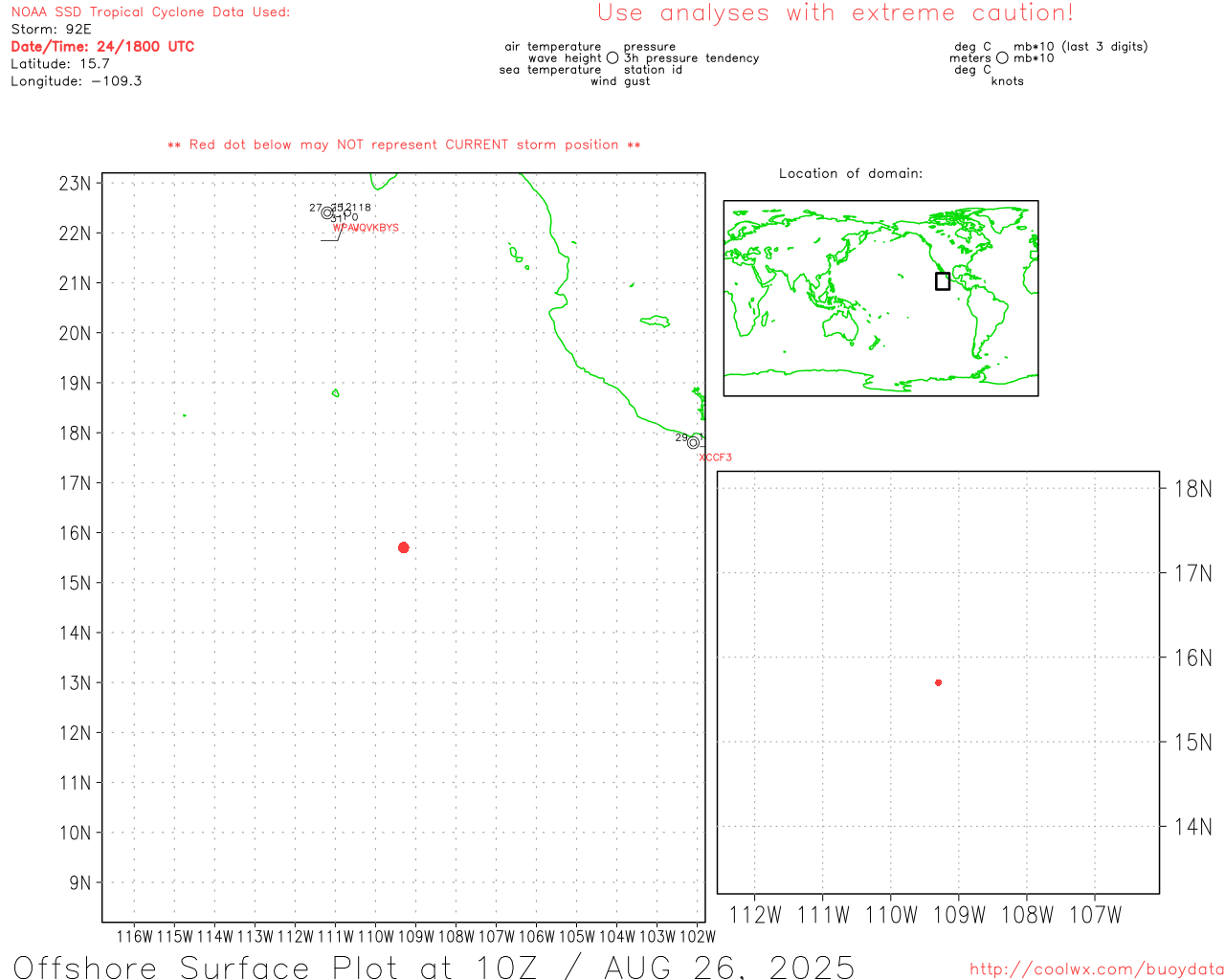Click the '14N' label on the inset map
The image size is (1225, 980).
pyautogui.click(x=1192, y=827)
